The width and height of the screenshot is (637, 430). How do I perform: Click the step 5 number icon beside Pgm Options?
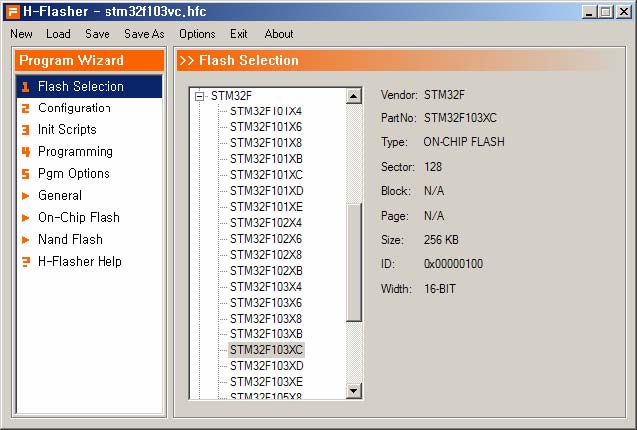(26, 174)
